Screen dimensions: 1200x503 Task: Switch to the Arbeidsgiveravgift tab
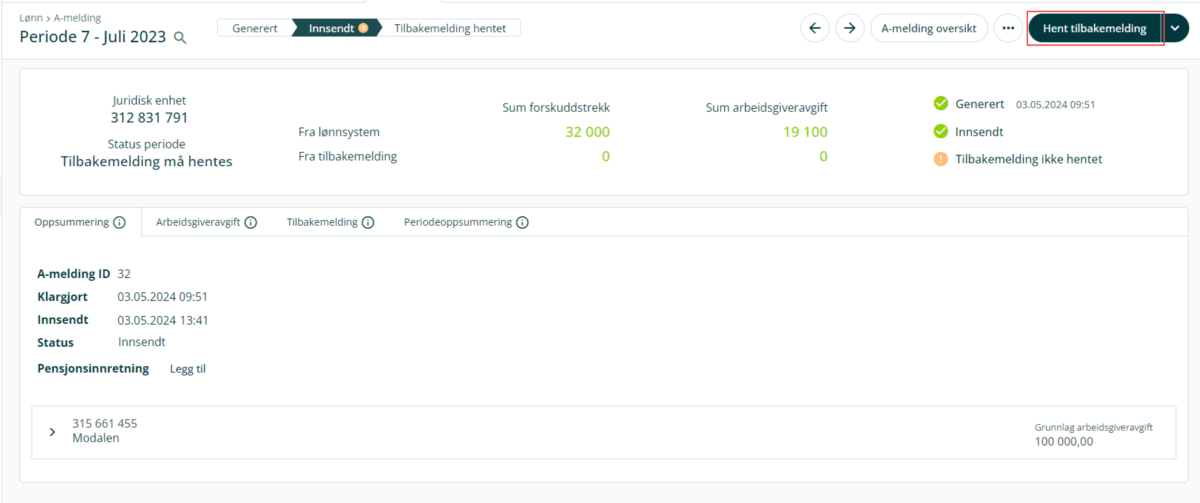[197, 222]
